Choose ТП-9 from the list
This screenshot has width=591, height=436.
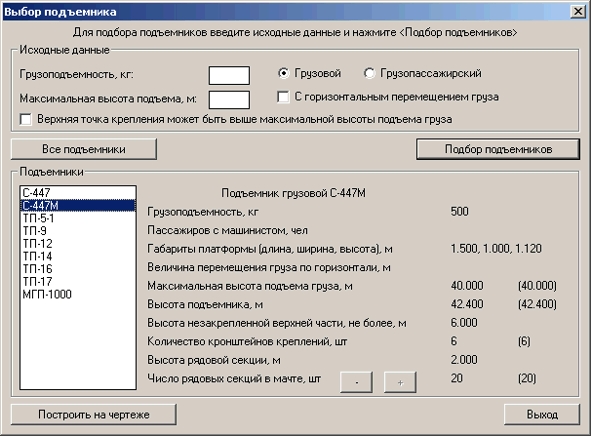pos(78,231)
